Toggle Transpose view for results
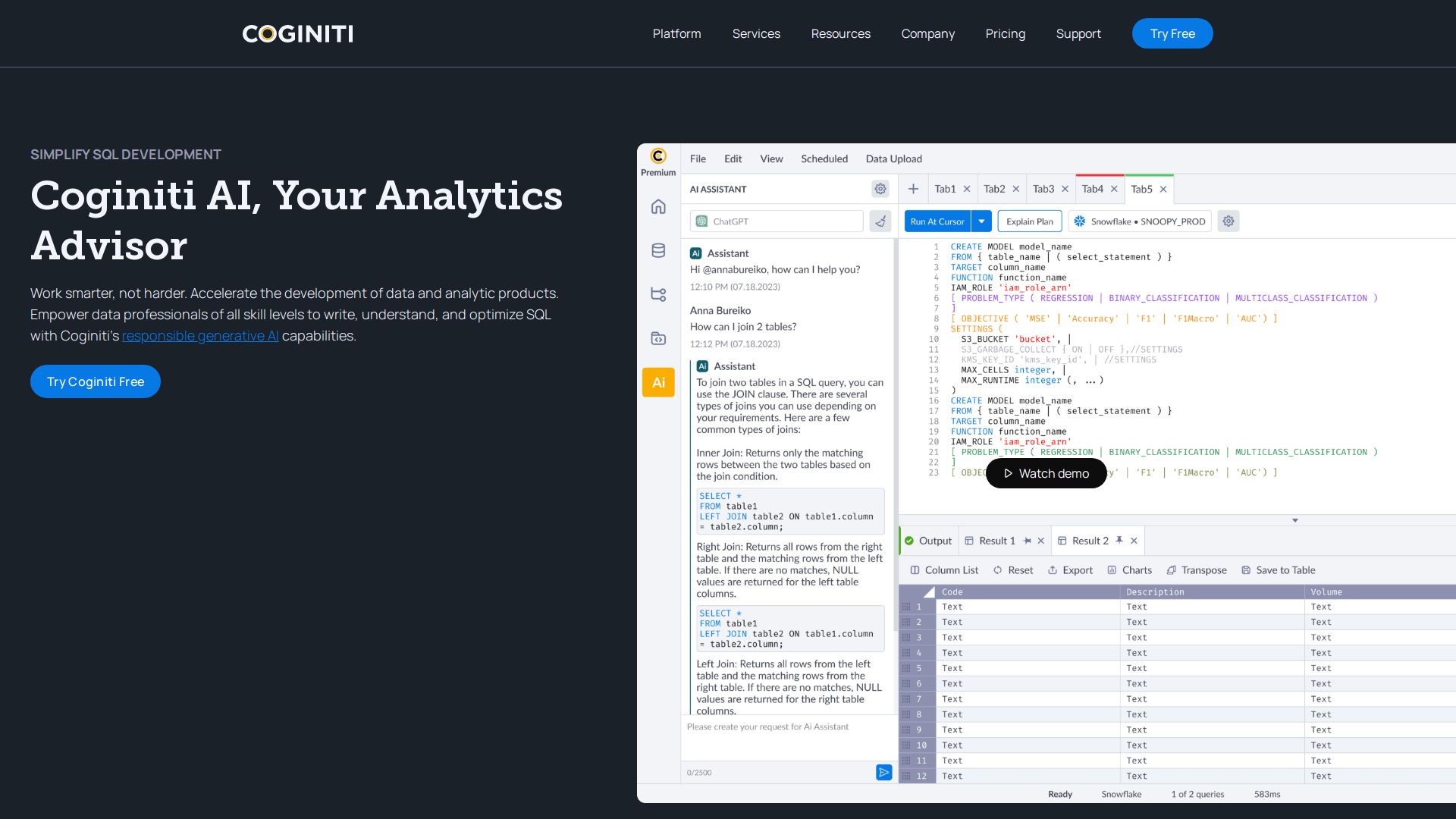The image size is (1456, 819). click(x=1196, y=570)
